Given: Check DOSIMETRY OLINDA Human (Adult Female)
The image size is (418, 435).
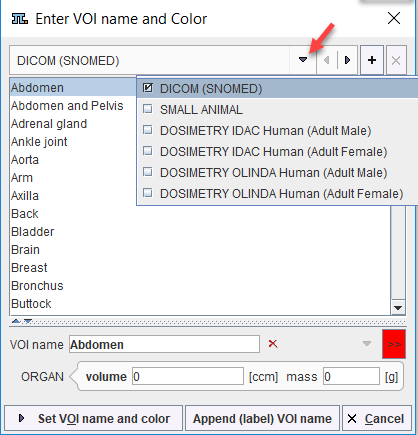Looking at the screenshot, I should click(148, 193).
